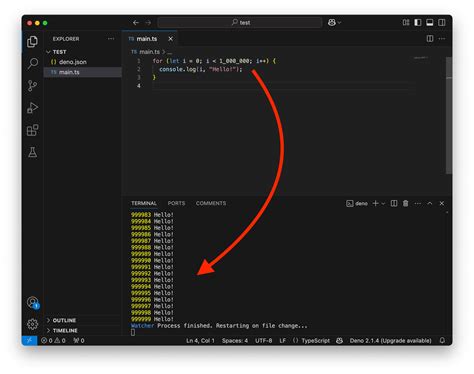Open the Testing flask view
Viewport: 474px width, 374px height.
(32, 152)
